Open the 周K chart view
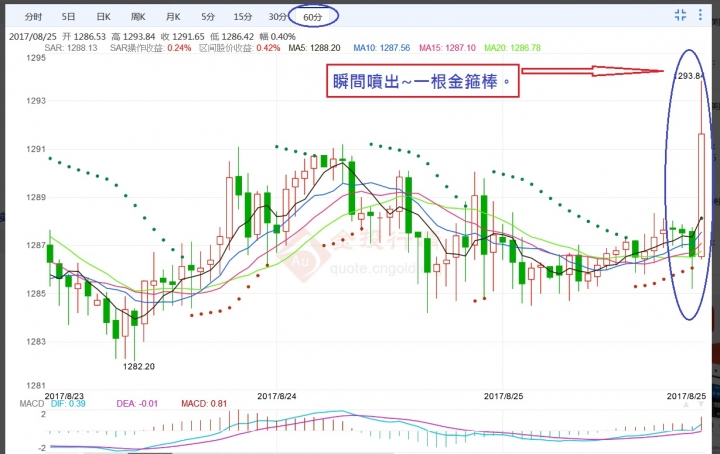 click(138, 17)
